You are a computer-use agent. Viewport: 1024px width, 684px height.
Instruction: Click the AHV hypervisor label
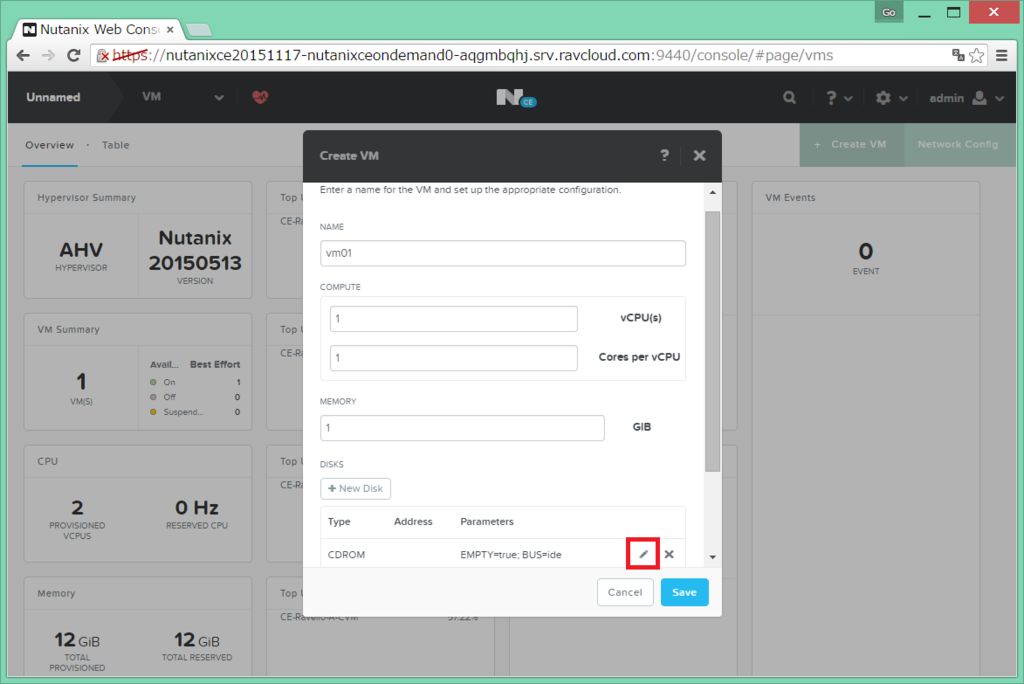click(x=81, y=250)
